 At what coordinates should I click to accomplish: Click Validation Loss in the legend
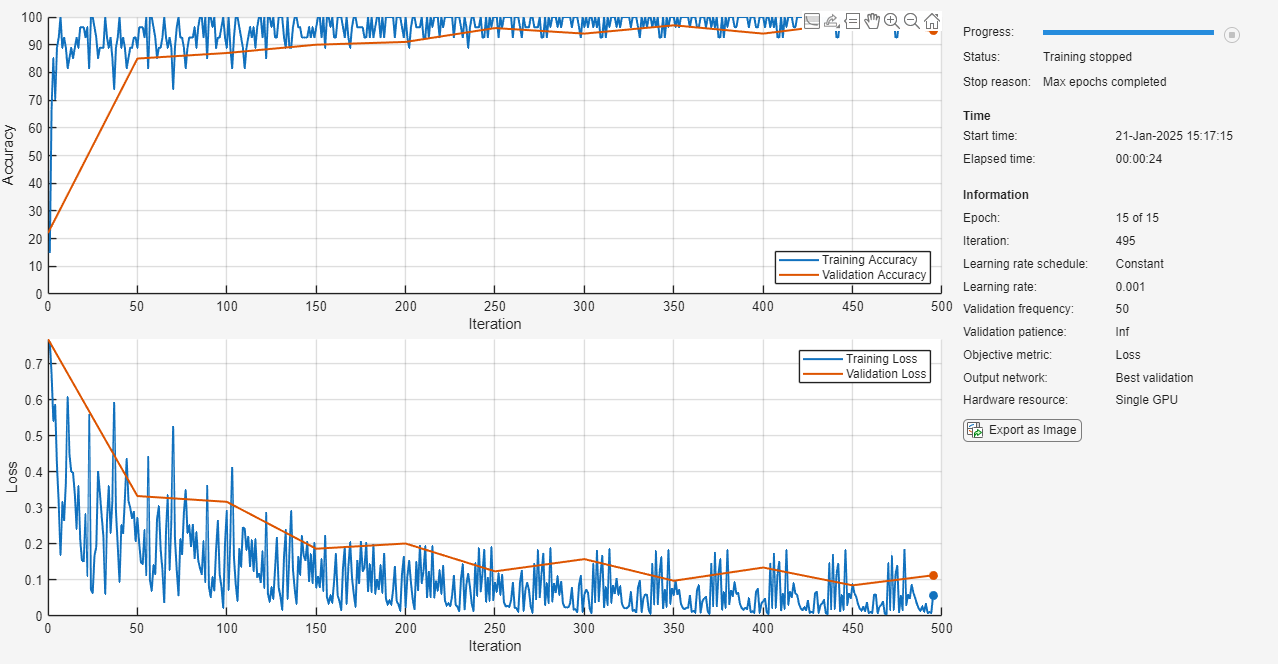click(x=885, y=374)
